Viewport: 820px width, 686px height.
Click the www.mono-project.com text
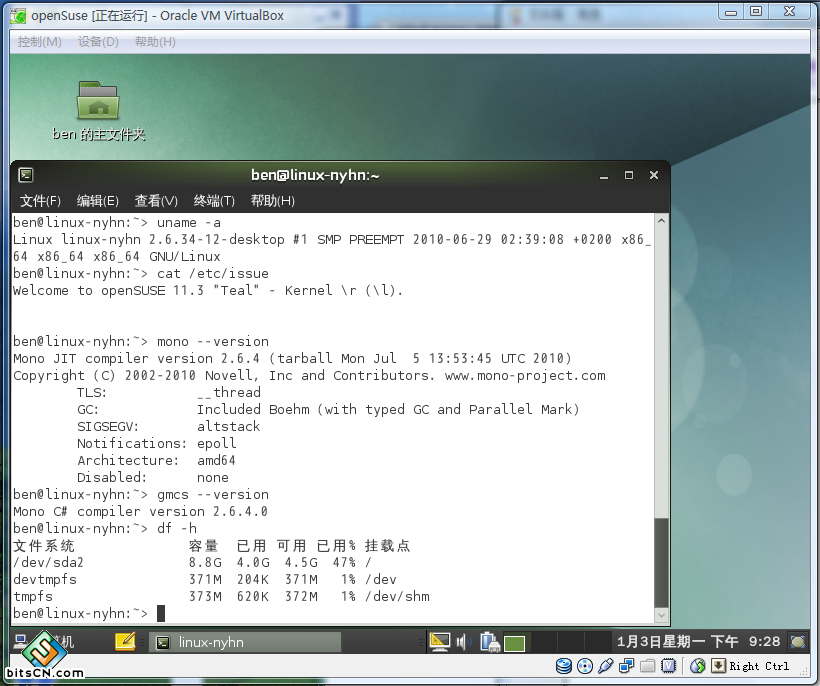[525, 376]
